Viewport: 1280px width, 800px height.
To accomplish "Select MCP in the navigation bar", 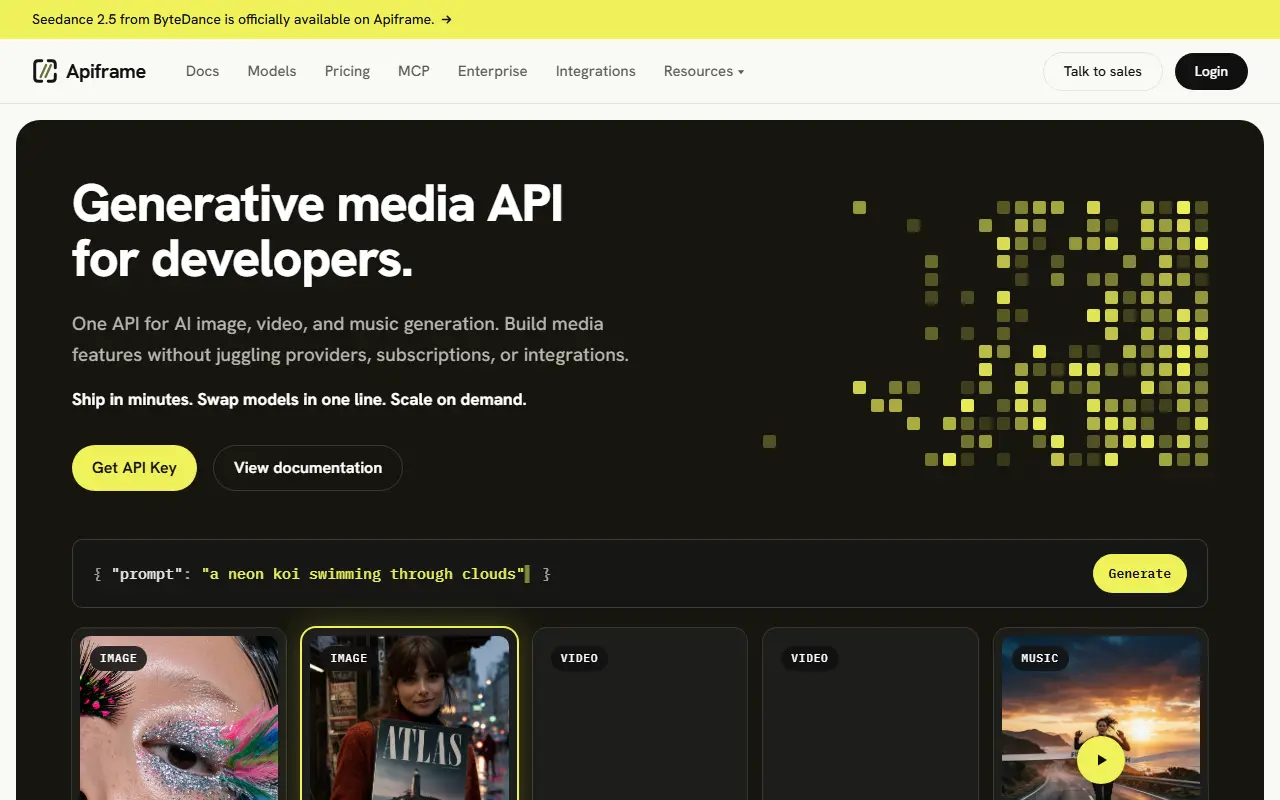I will [414, 71].
